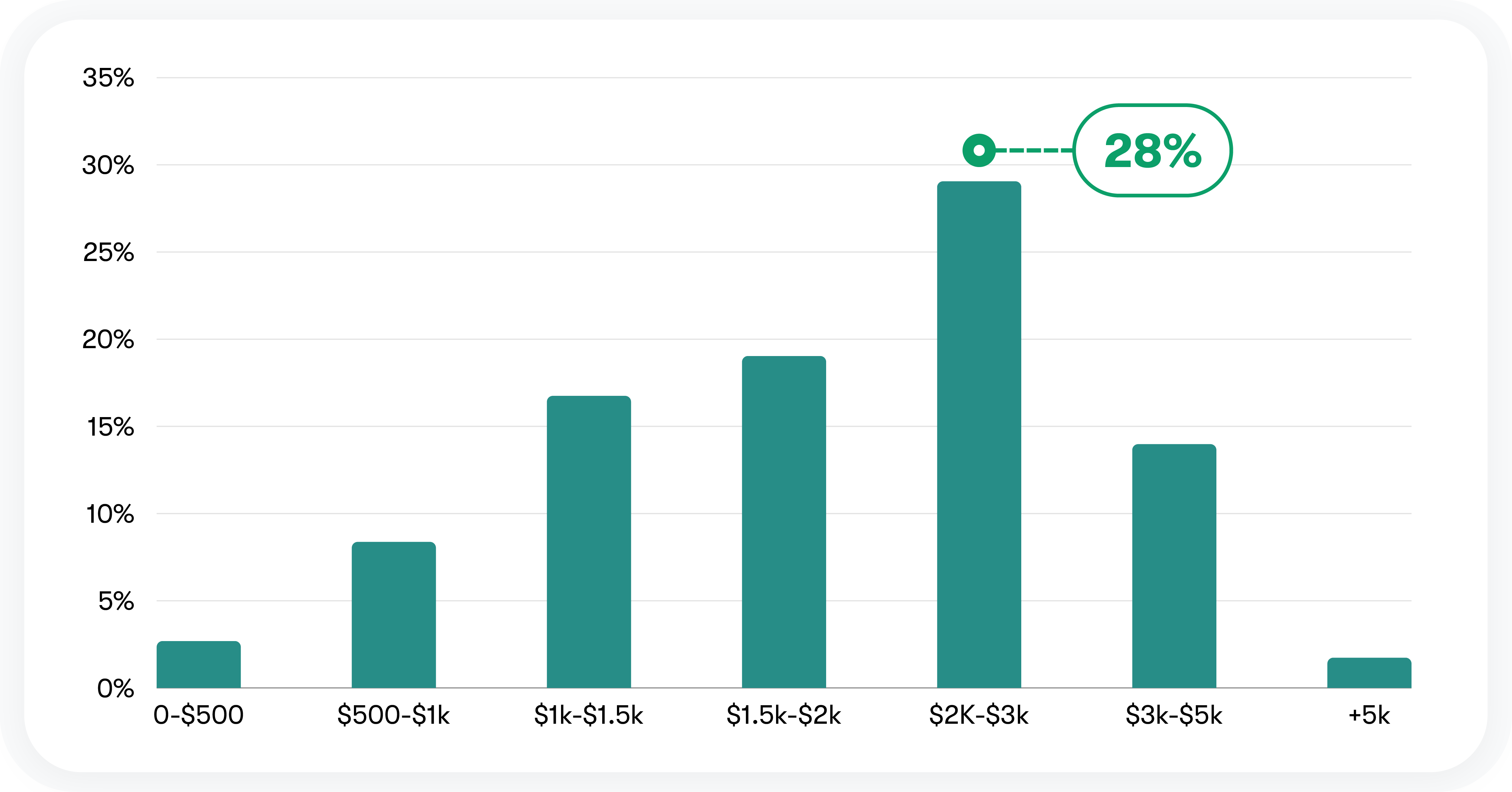
Task: Click the 0-$500 axis label
Action: pyautogui.click(x=199, y=715)
